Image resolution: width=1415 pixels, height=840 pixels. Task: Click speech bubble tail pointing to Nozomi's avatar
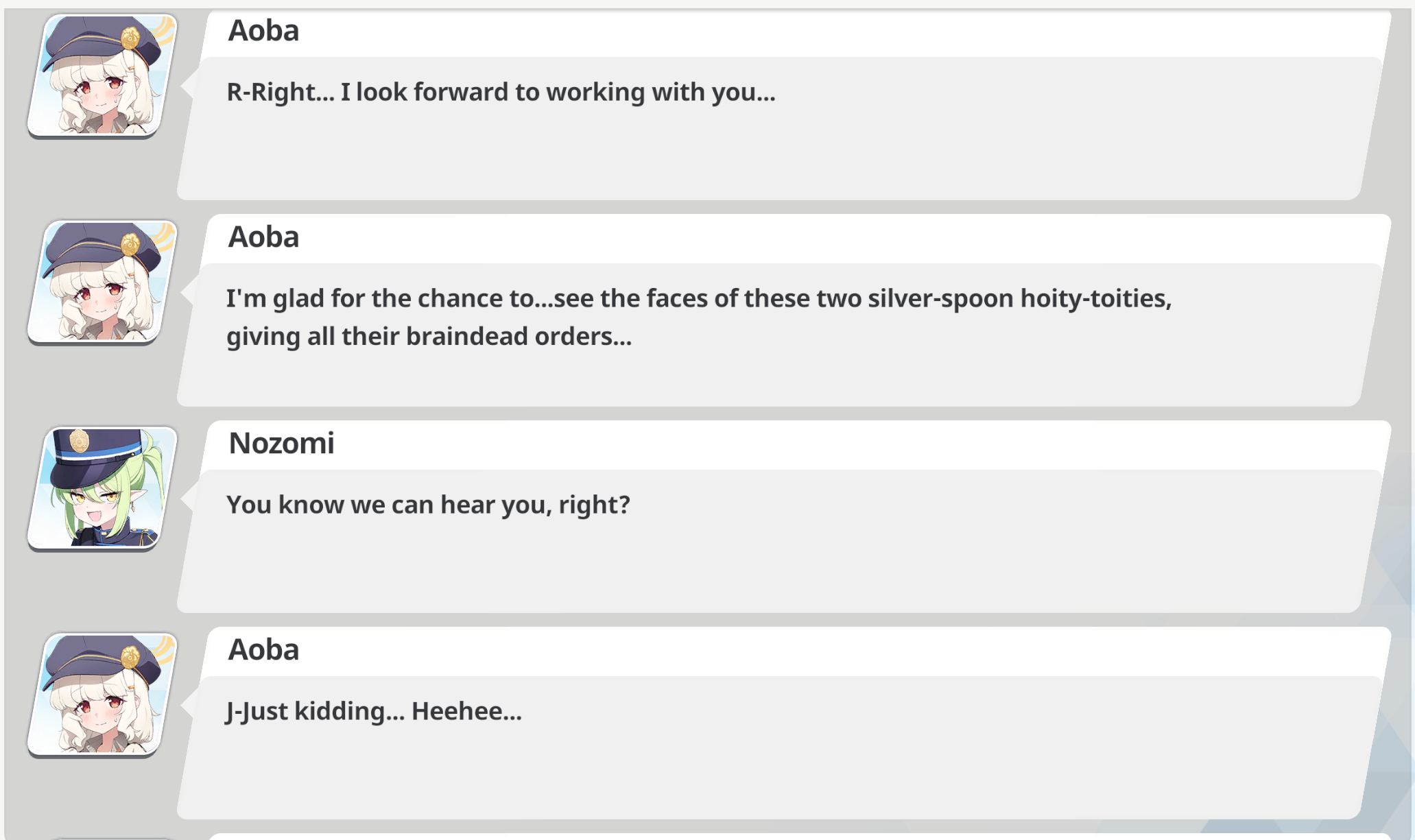pos(187,500)
